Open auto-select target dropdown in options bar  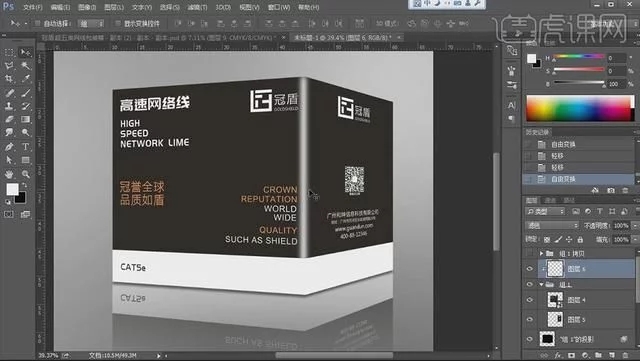(91, 24)
